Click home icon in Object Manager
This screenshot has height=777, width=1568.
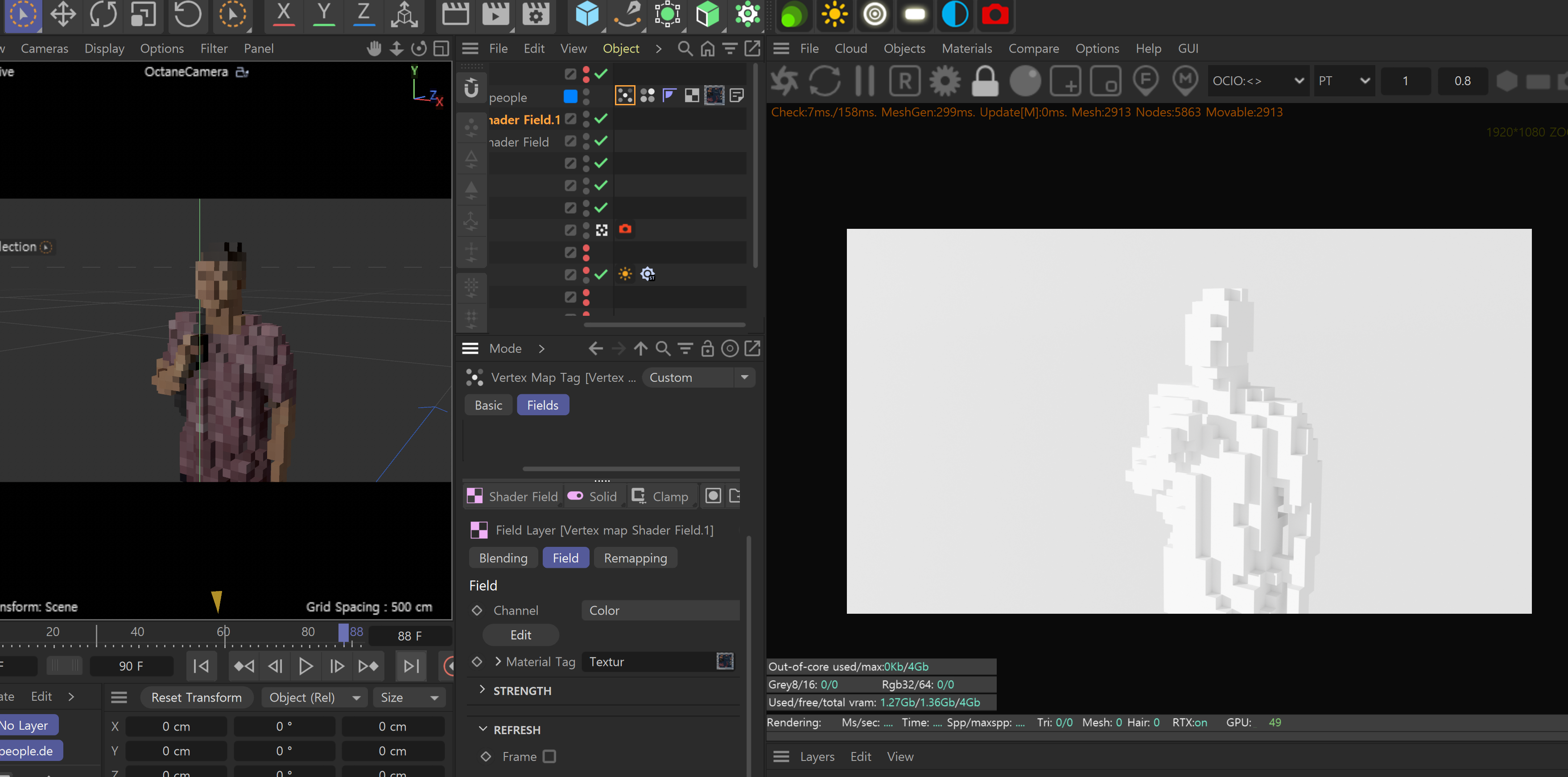707,49
